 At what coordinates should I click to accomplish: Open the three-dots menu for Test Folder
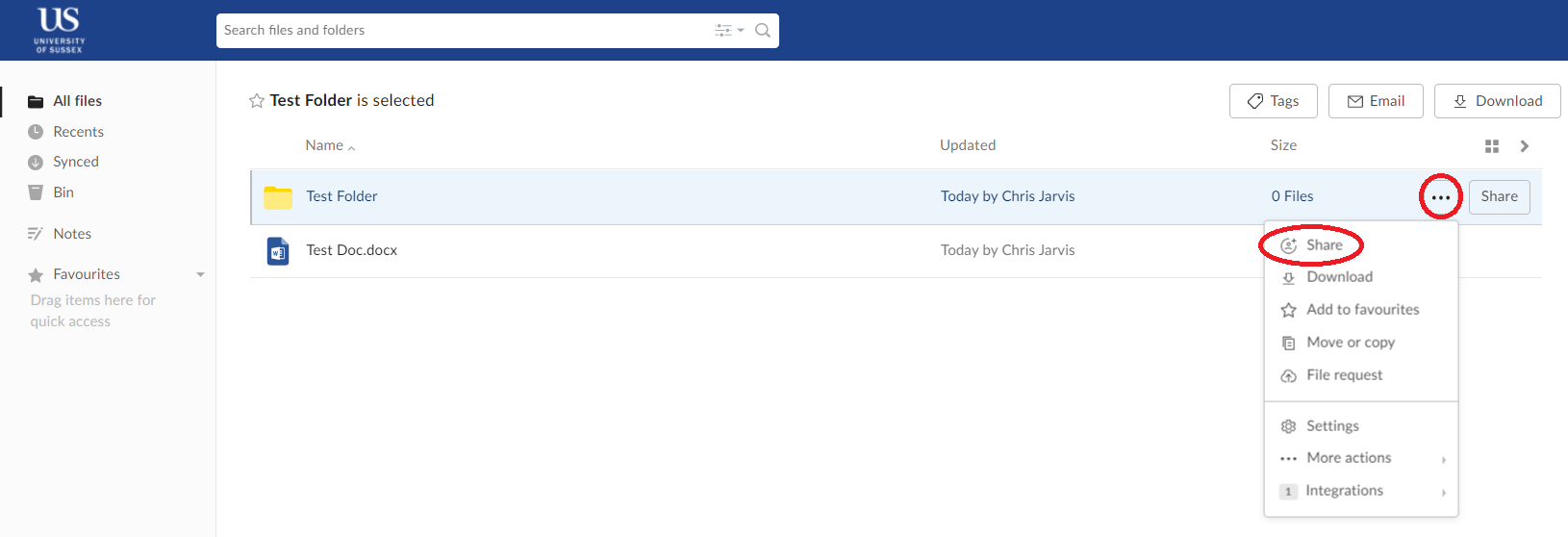1440,197
